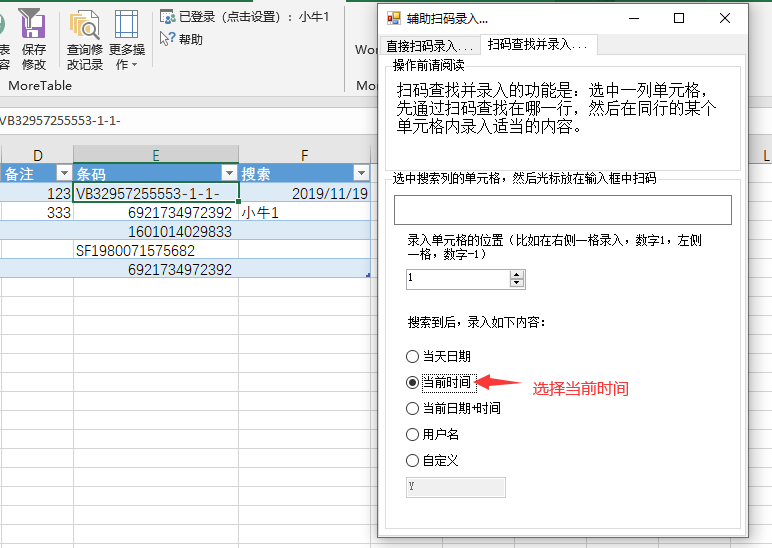Image resolution: width=772 pixels, height=548 pixels.
Task: Click the barcode scan input box
Action: coord(562,210)
